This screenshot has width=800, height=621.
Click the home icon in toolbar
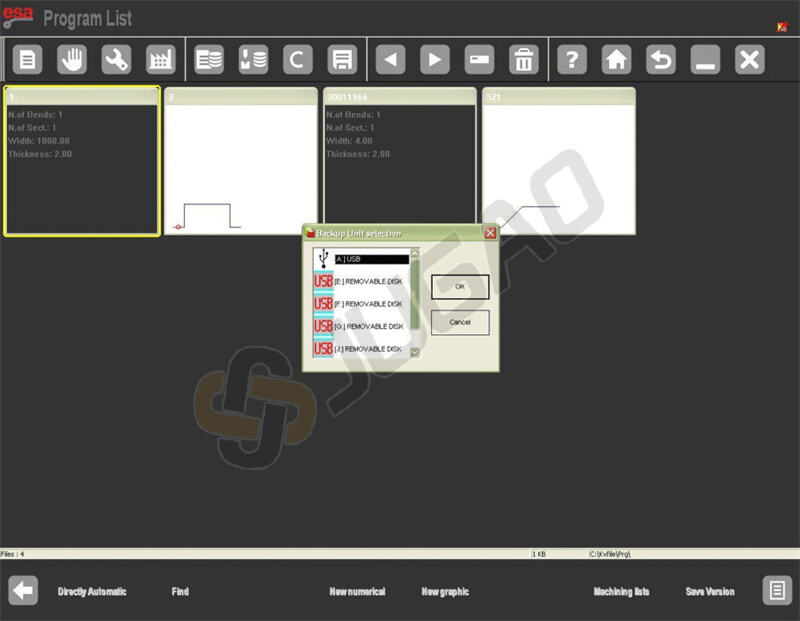616,60
